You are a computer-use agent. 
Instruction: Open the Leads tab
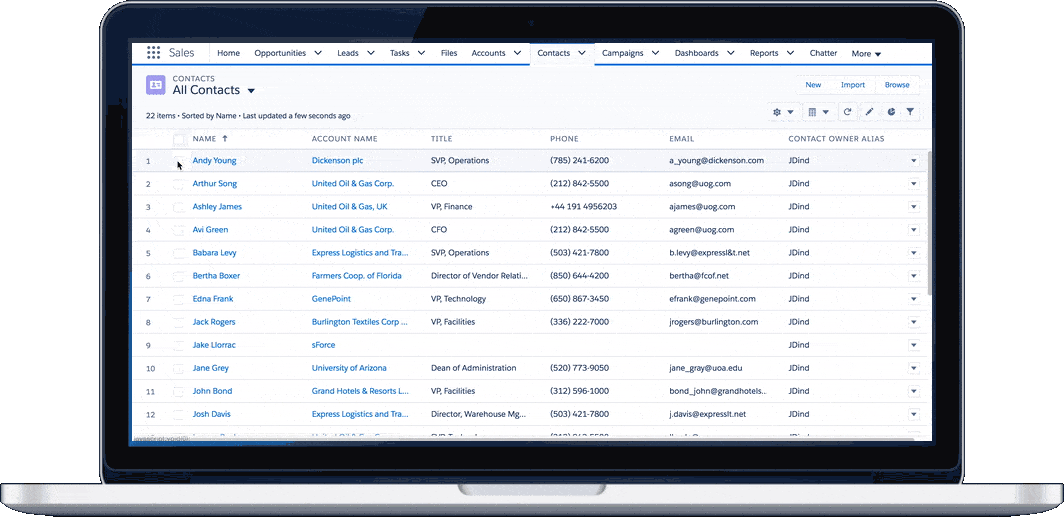coord(348,53)
